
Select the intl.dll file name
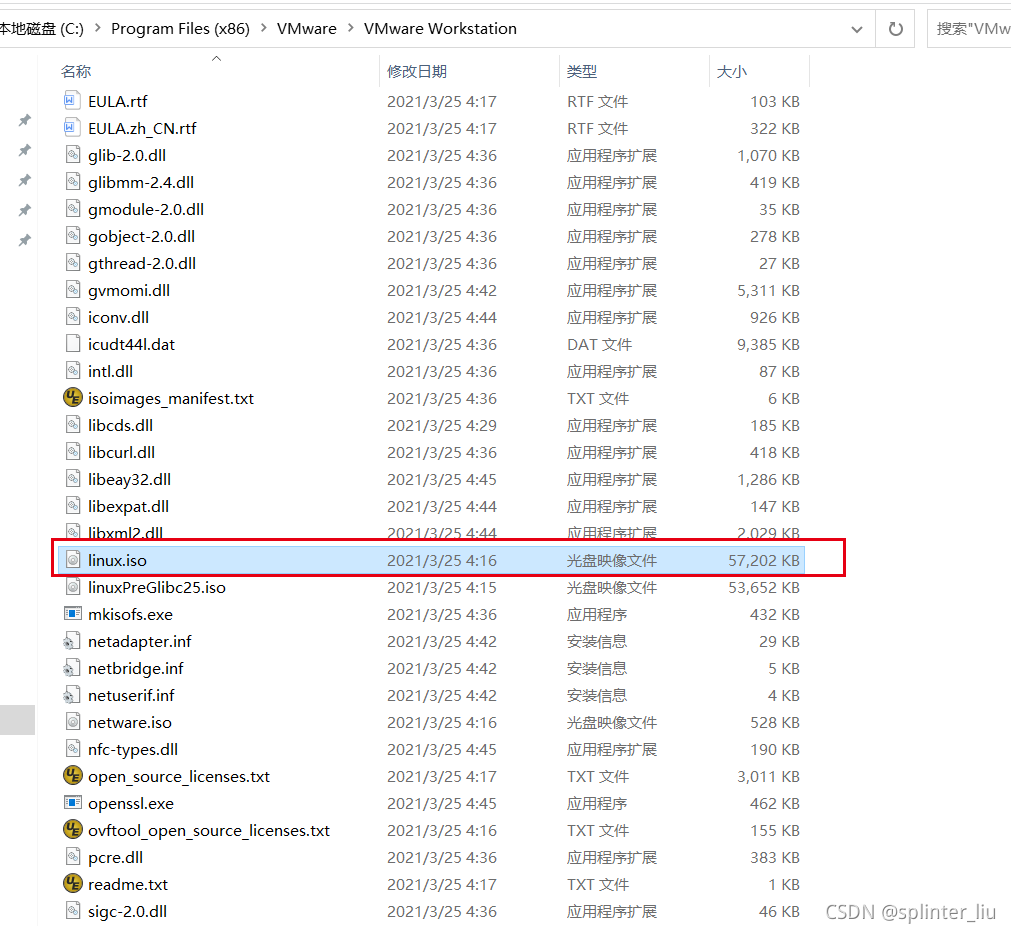point(111,371)
